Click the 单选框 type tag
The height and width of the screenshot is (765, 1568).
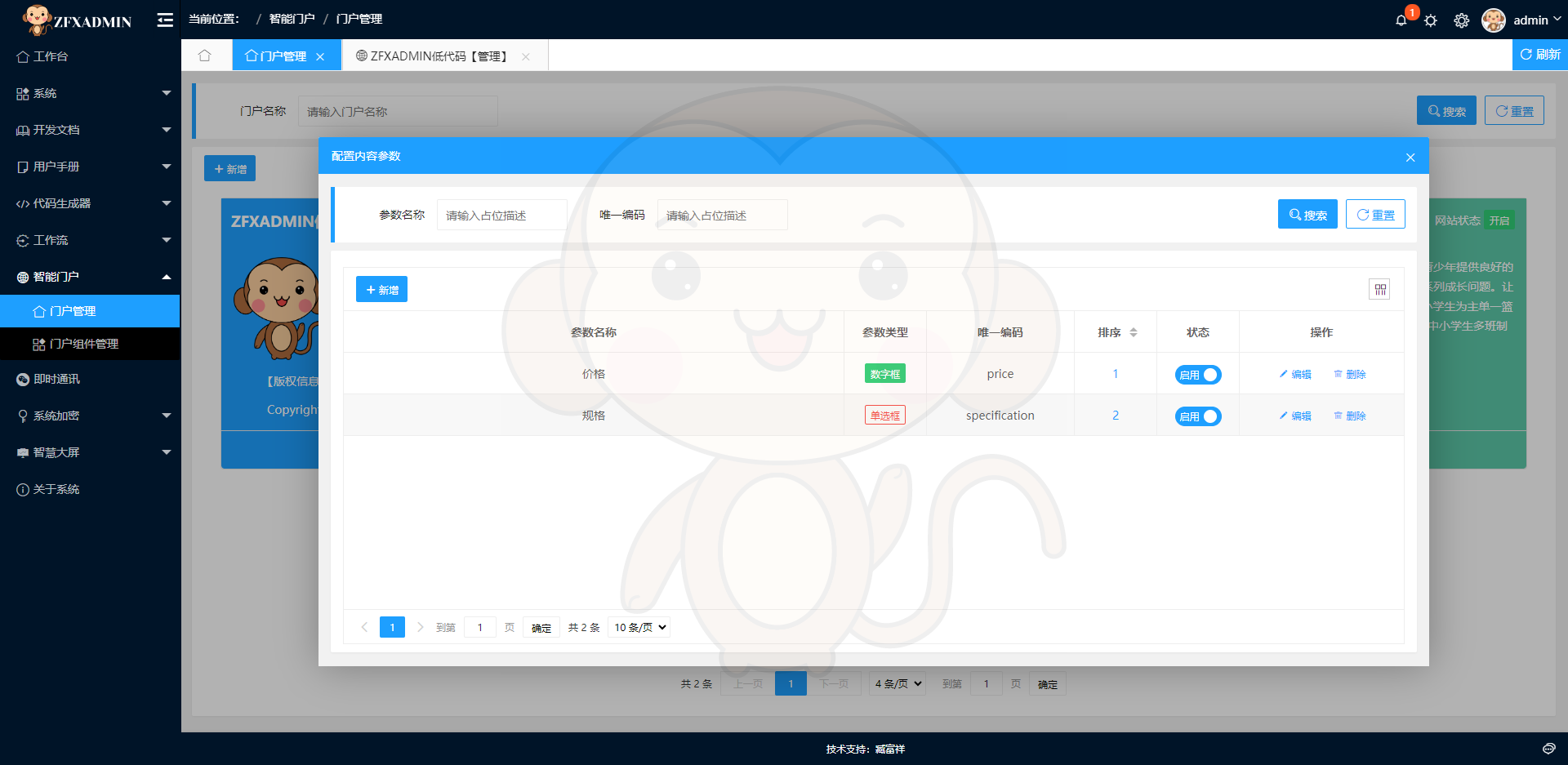pos(885,416)
